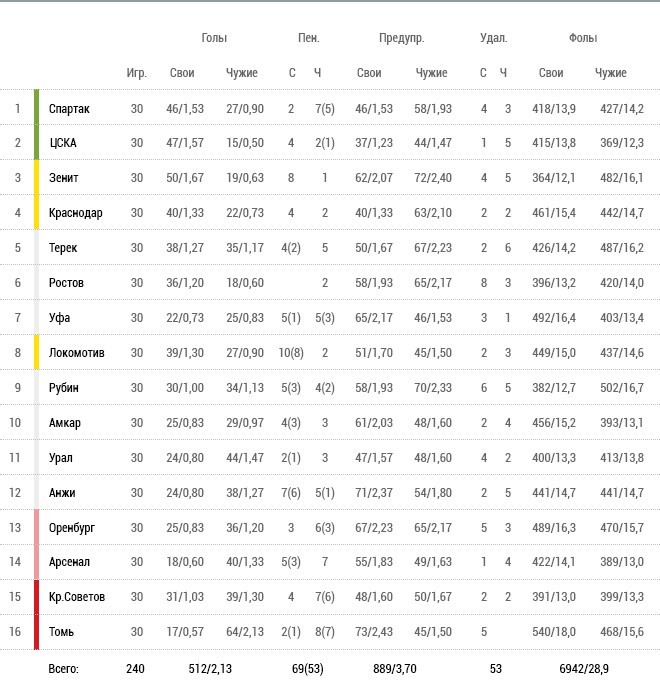The image size is (660, 688).
Task: Click the Томь team name
Action: [61, 631]
